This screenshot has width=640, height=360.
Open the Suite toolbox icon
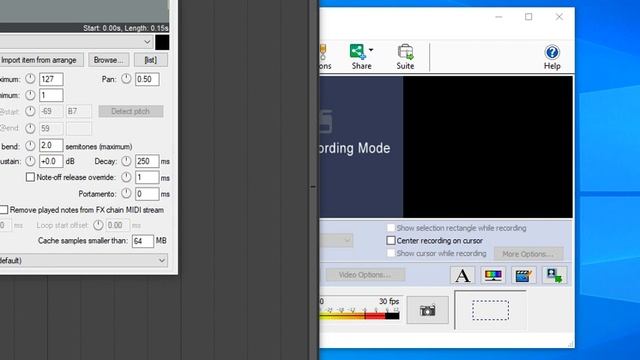405,52
